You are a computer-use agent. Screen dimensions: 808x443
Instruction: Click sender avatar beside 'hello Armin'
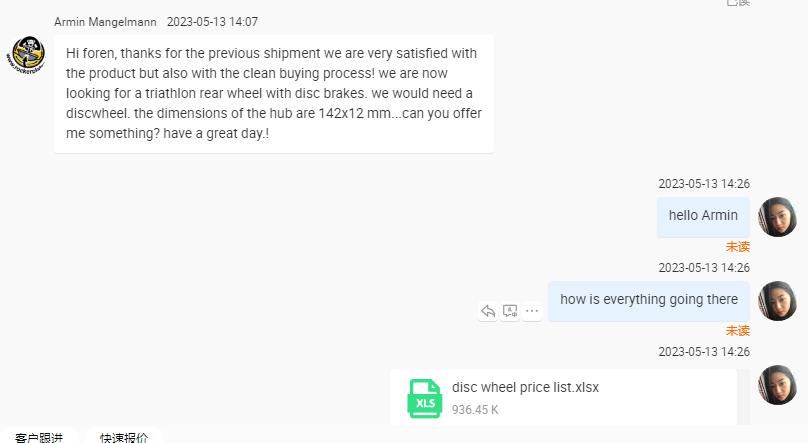(777, 217)
